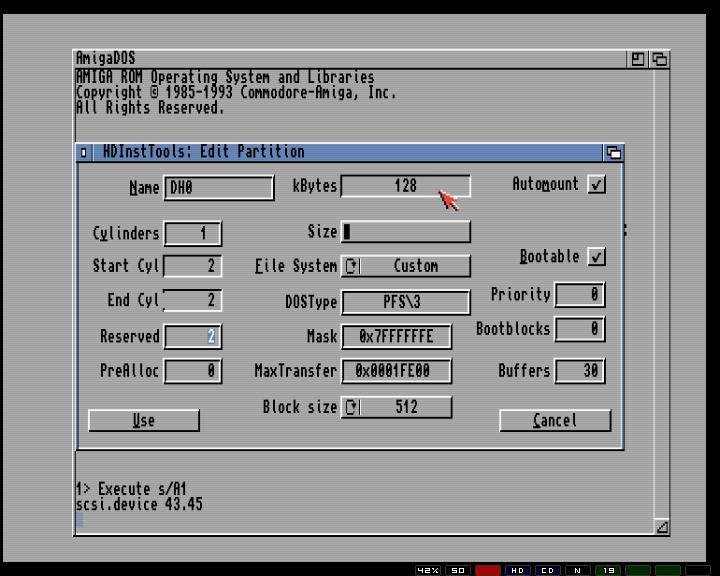
Task: Click the Use button
Action: [x=144, y=420]
